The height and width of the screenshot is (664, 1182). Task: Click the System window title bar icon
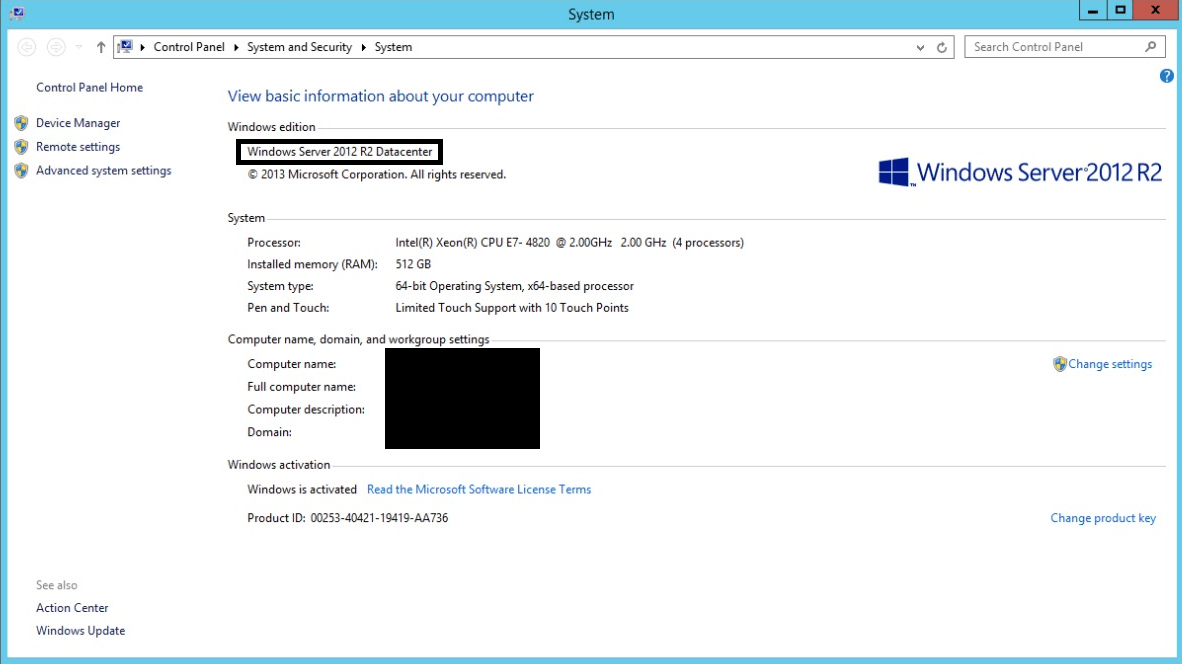(17, 13)
